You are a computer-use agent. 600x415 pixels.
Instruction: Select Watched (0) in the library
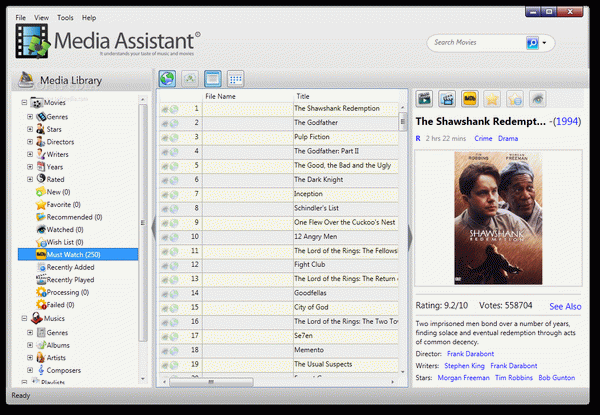click(x=60, y=229)
